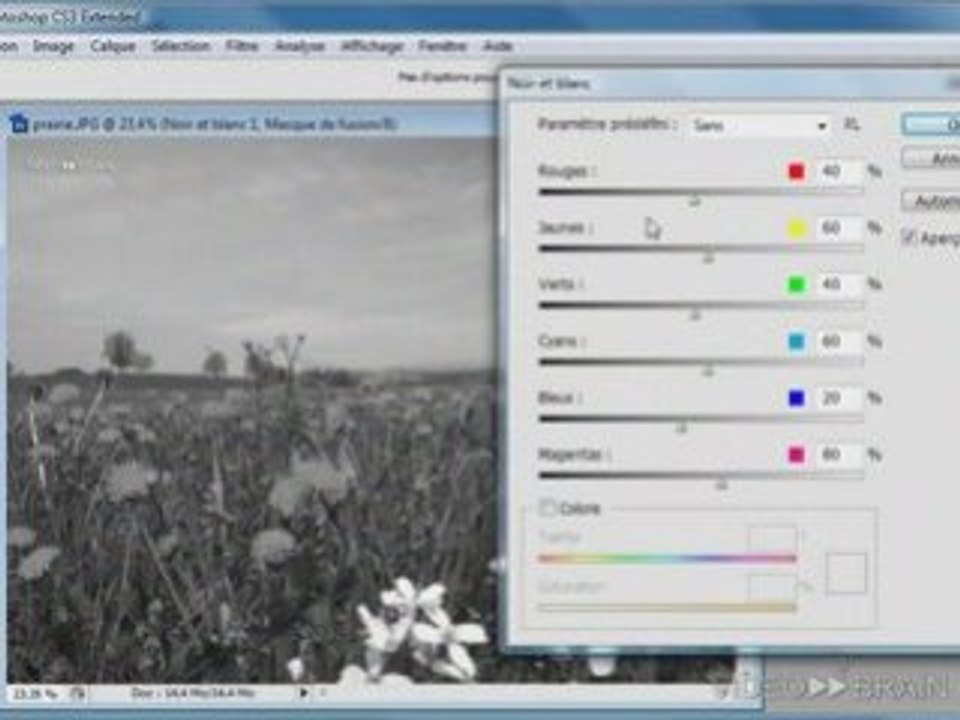Click the Magentas slider handle

(721, 486)
